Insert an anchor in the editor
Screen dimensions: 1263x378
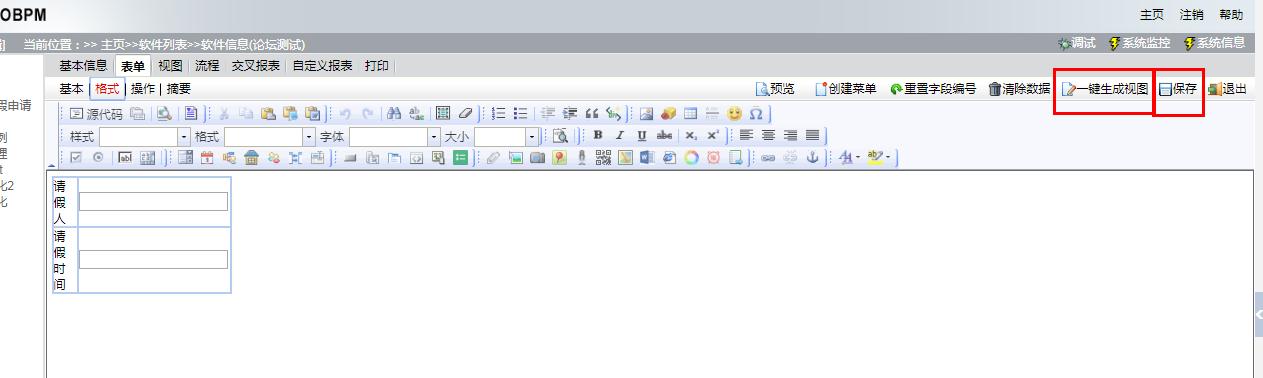pyautogui.click(x=812, y=157)
